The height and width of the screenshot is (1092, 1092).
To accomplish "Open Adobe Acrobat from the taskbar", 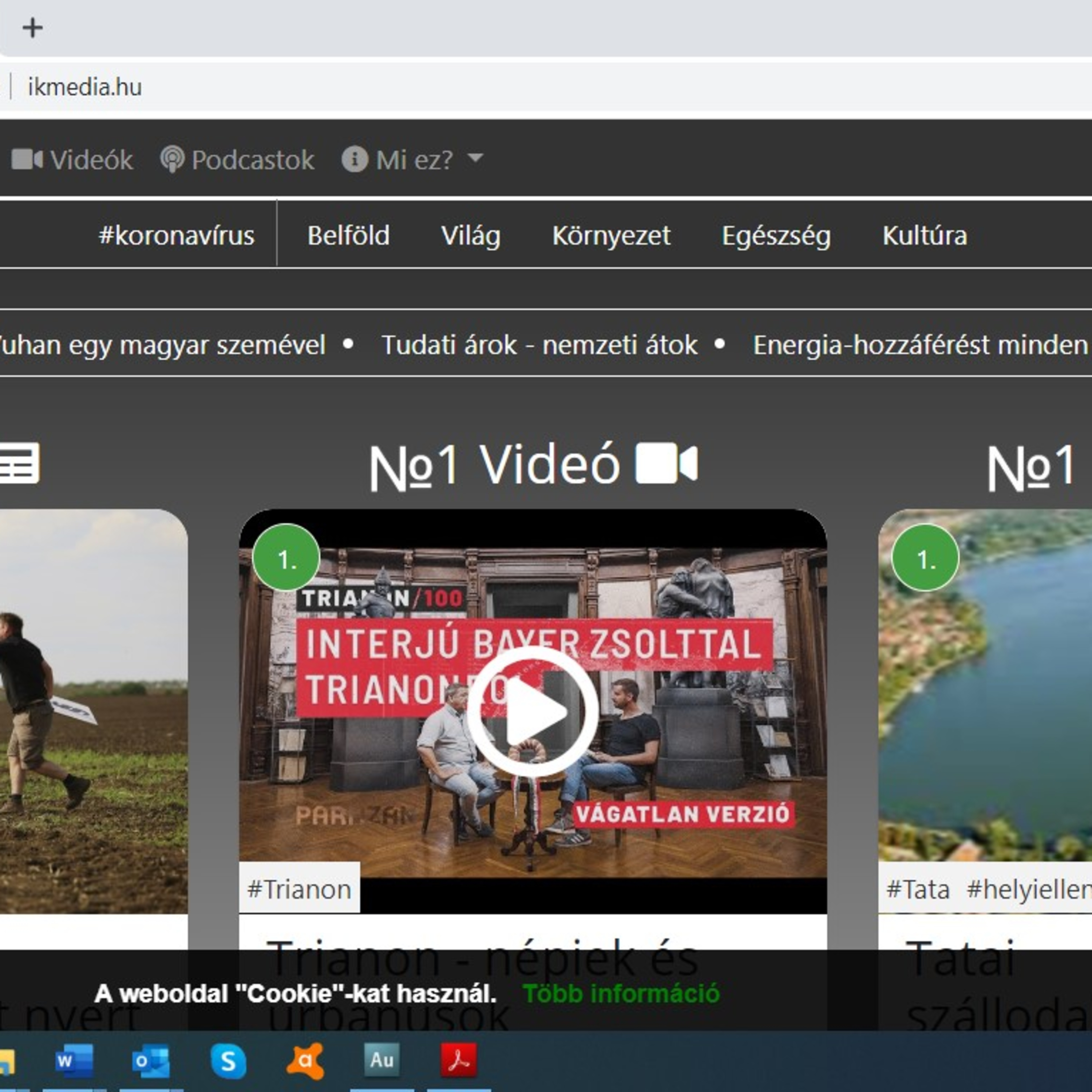I will [459, 1060].
